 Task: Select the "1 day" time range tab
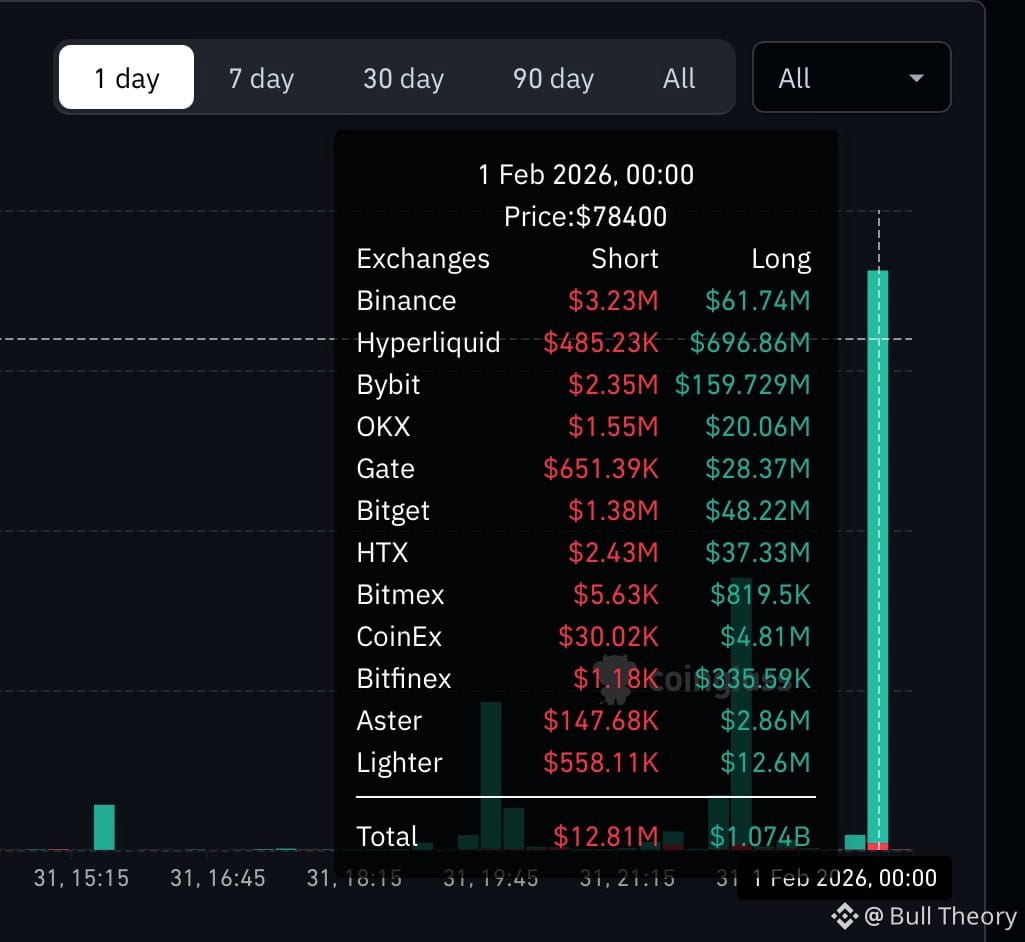[126, 78]
